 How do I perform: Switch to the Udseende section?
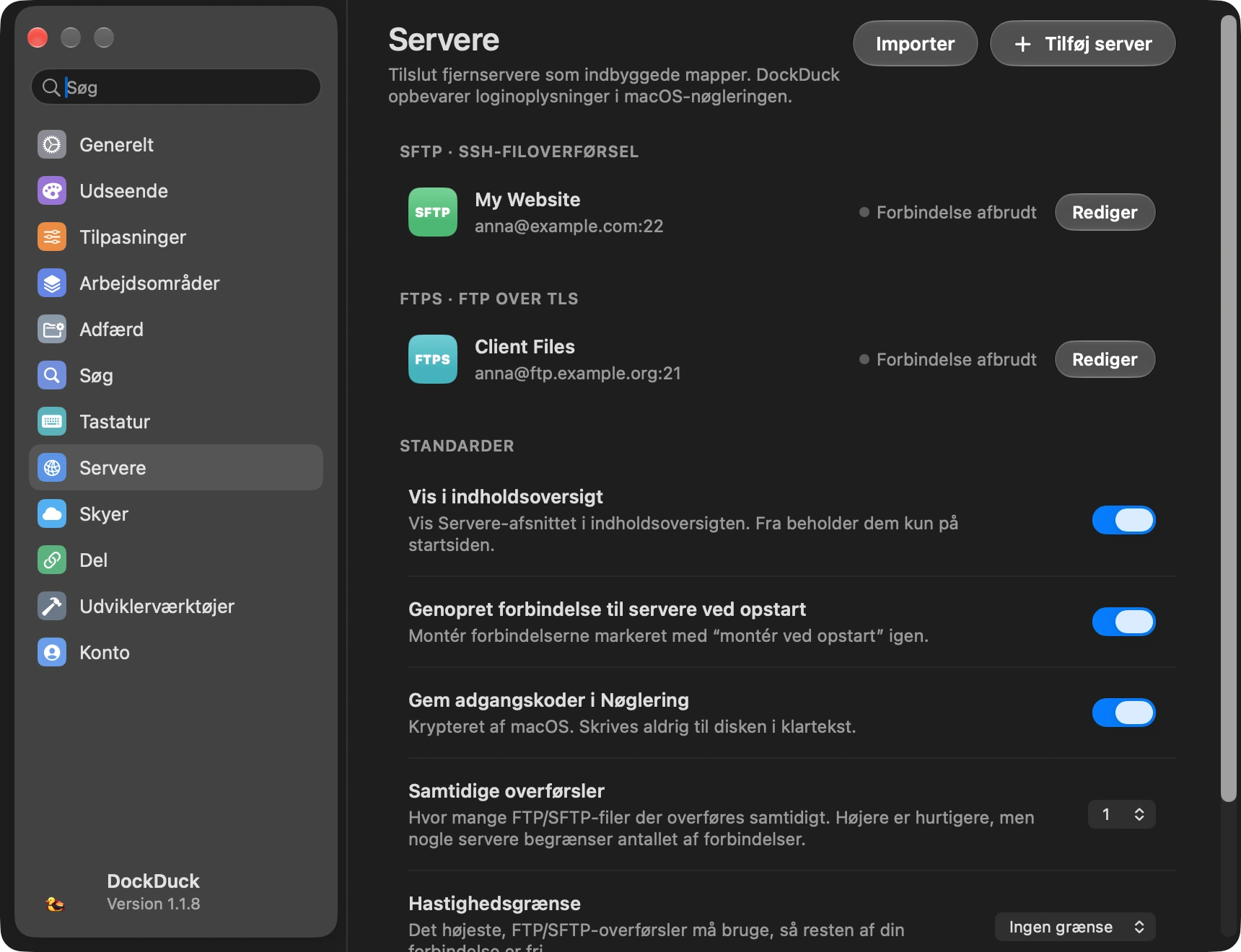[176, 191]
